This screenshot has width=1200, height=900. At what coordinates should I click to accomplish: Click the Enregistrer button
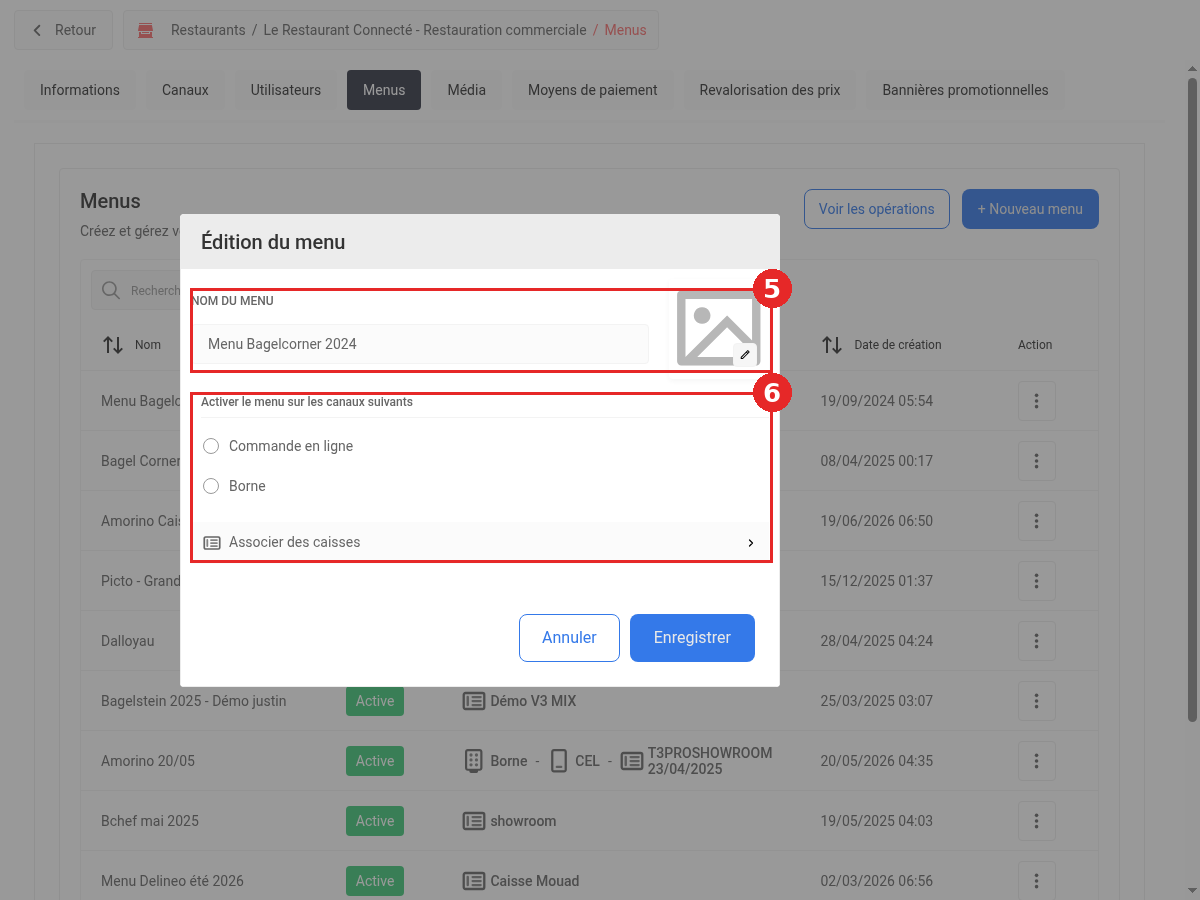692,638
